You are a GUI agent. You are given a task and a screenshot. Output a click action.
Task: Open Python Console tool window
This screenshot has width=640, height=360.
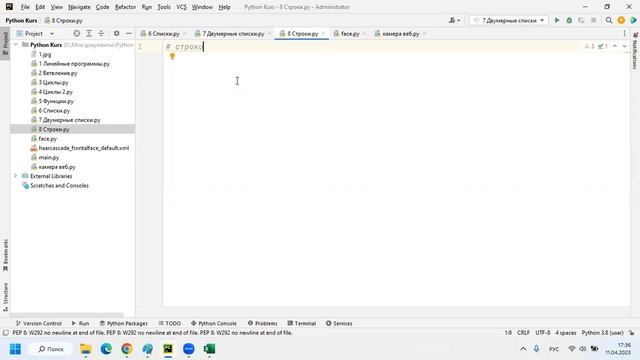point(214,323)
